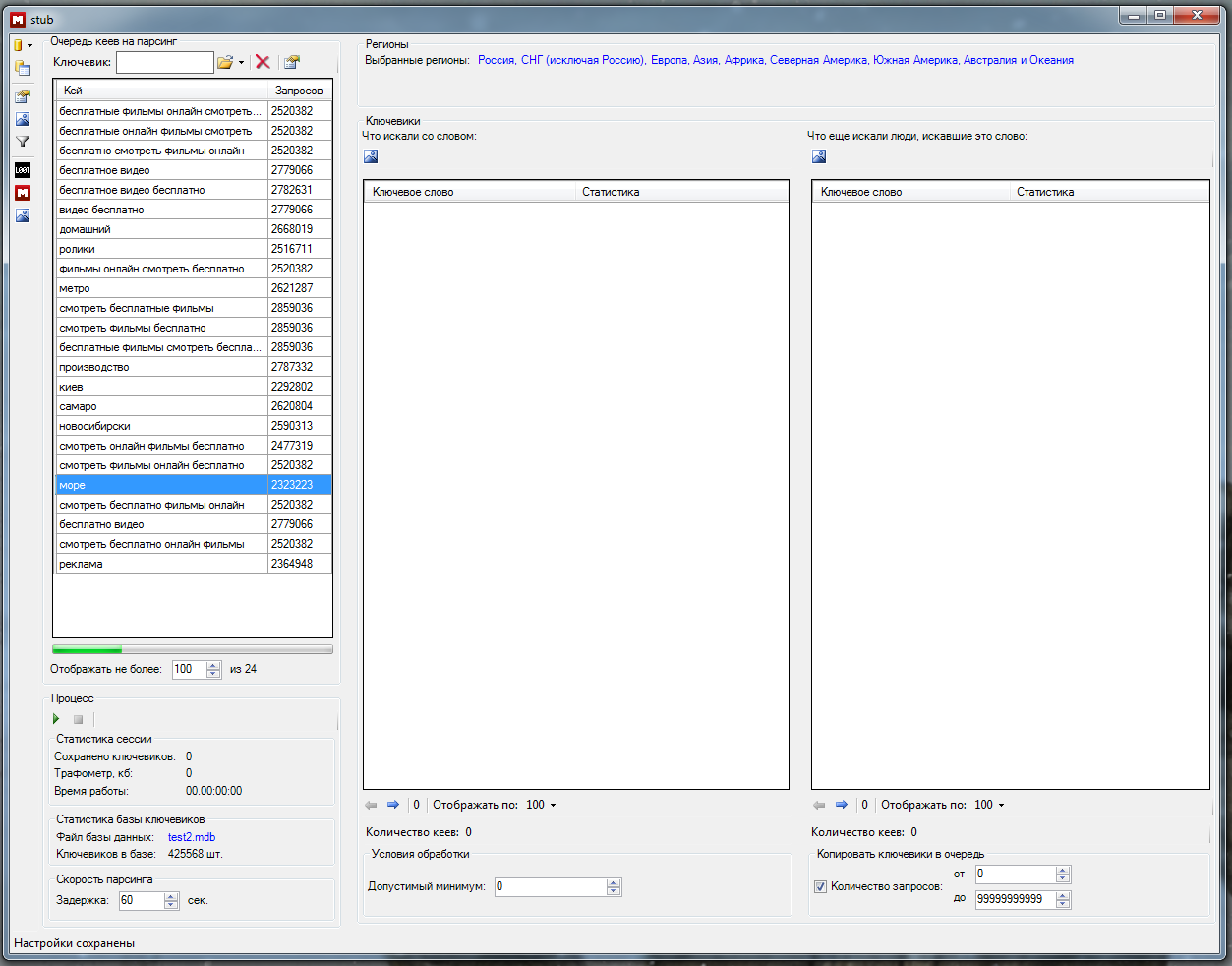
Task: Click the red X delete key icon
Action: tap(263, 62)
